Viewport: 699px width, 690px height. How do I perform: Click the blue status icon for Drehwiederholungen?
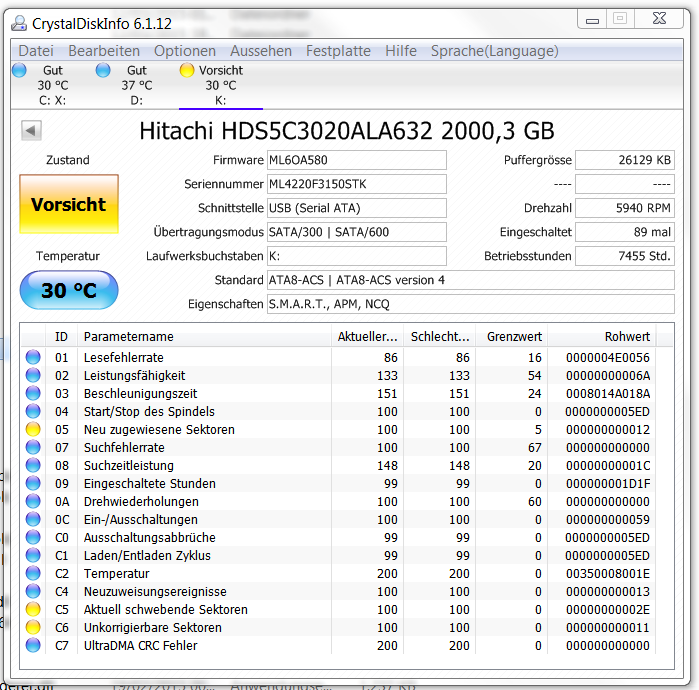tap(33, 501)
